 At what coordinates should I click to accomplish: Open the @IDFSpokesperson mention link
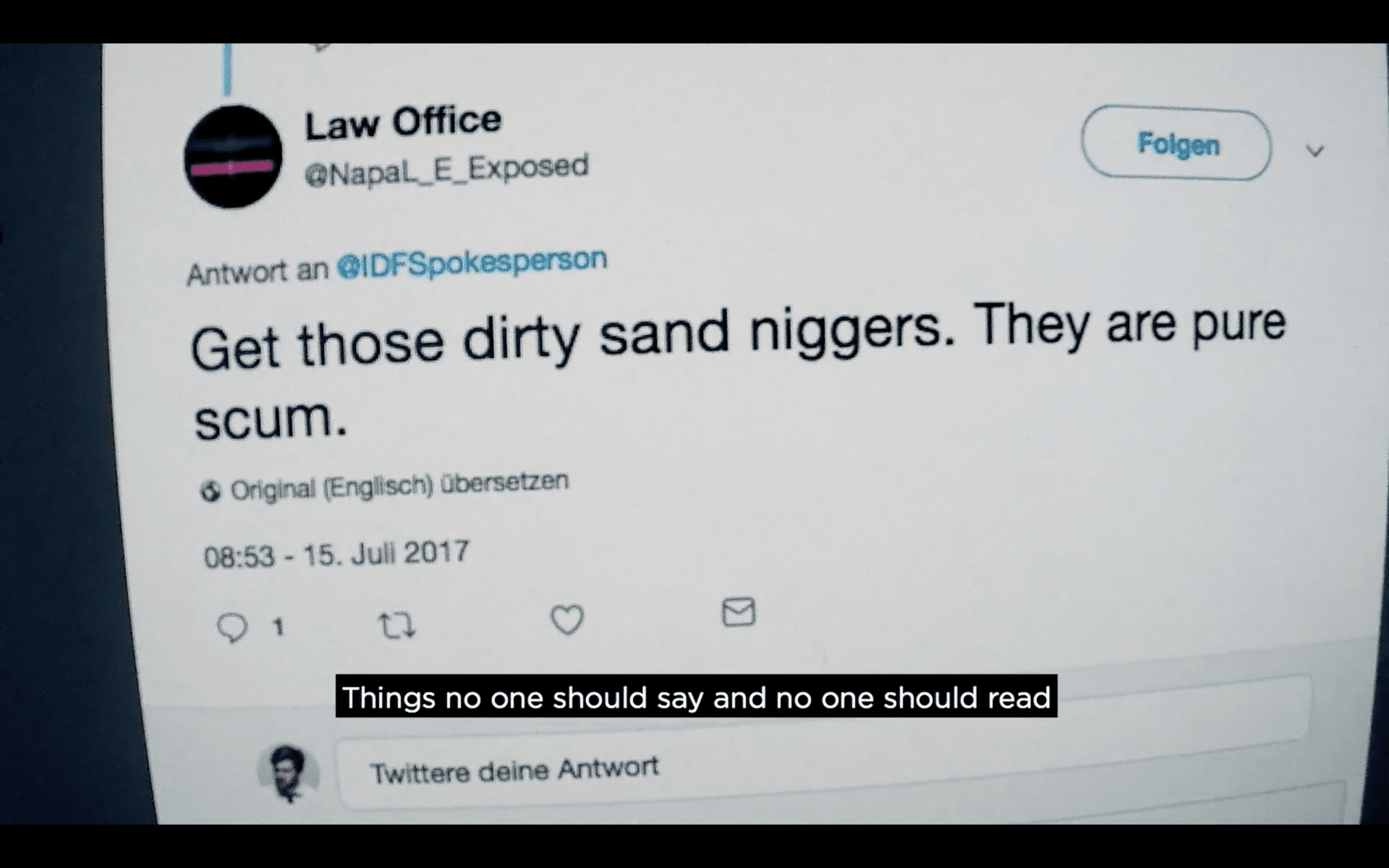tap(472, 263)
